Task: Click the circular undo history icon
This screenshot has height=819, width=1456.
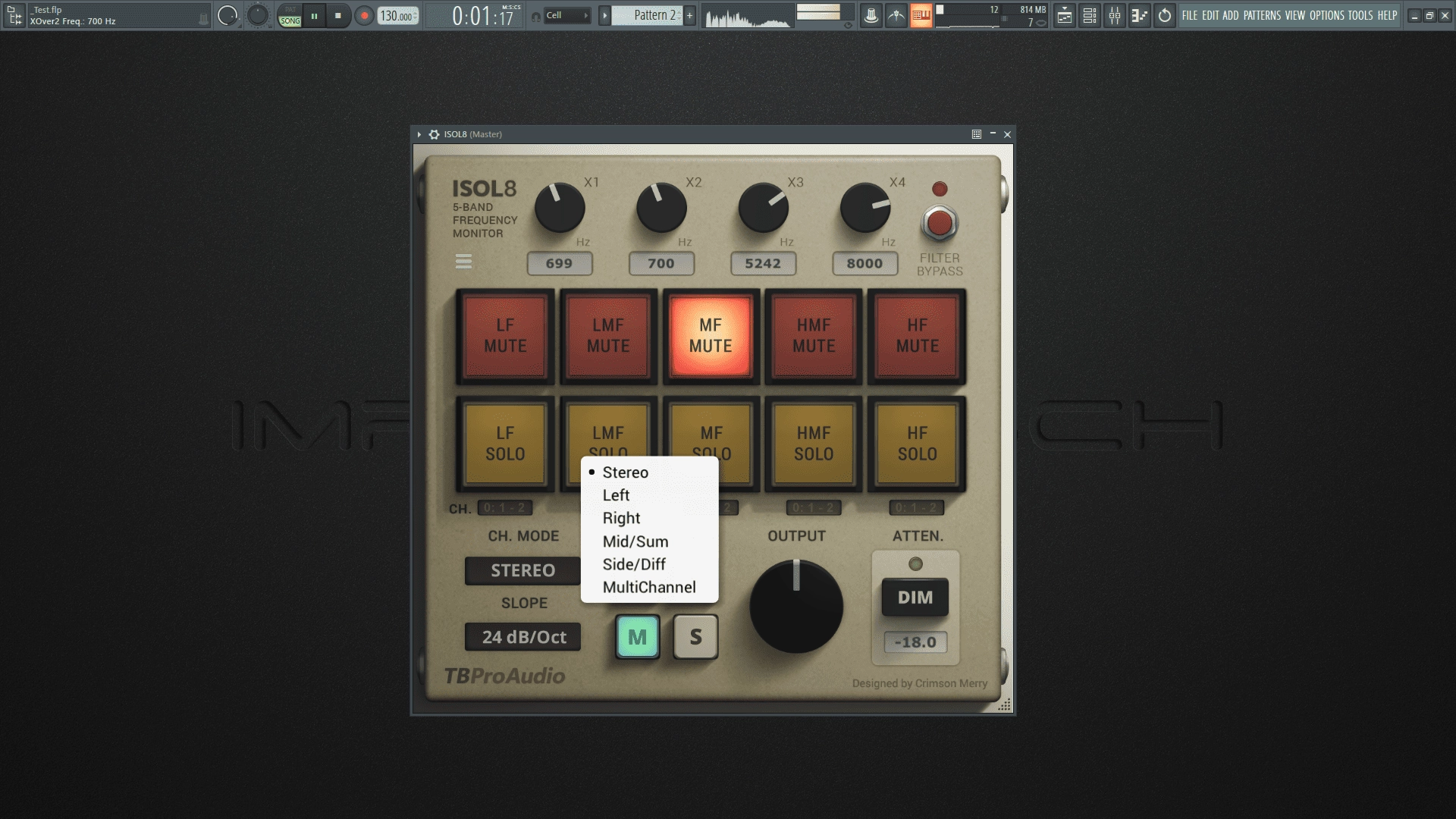Action: 1165,15
